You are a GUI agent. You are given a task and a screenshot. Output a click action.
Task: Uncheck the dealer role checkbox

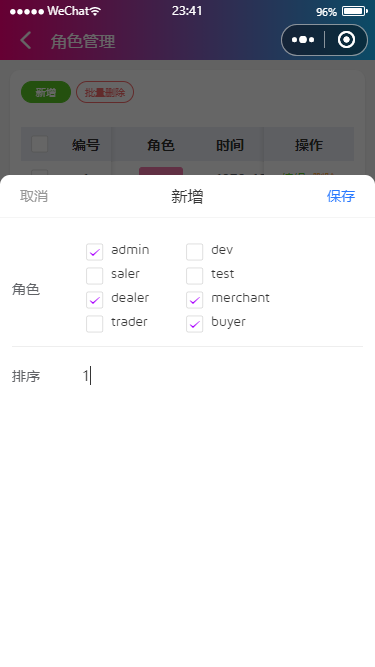coord(94,300)
